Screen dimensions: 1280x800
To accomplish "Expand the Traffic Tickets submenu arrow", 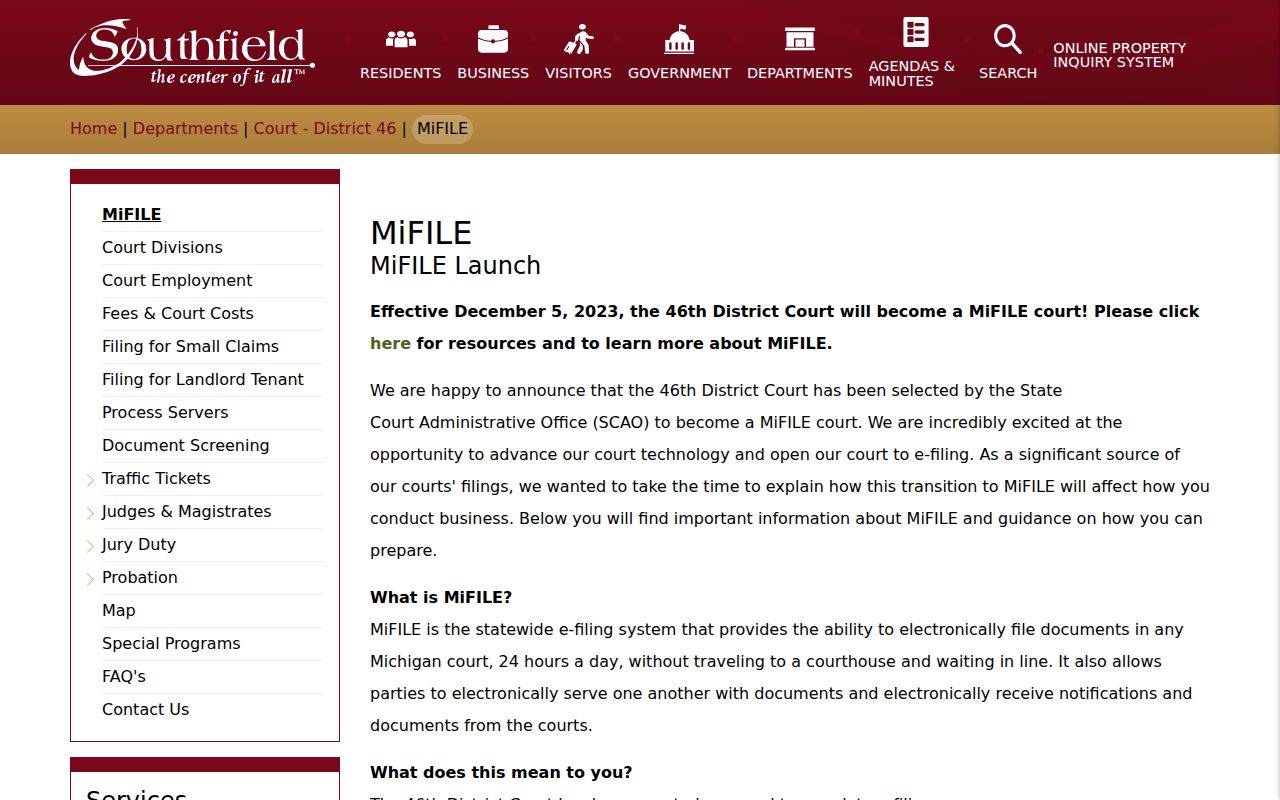I will pos(90,480).
